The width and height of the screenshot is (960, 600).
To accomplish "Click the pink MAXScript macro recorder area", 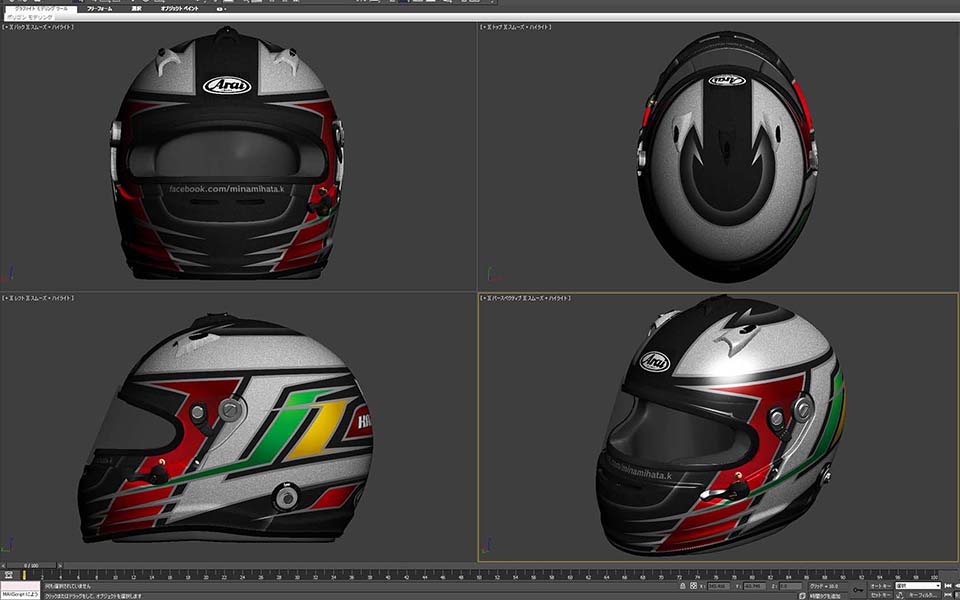I will 20,585.
